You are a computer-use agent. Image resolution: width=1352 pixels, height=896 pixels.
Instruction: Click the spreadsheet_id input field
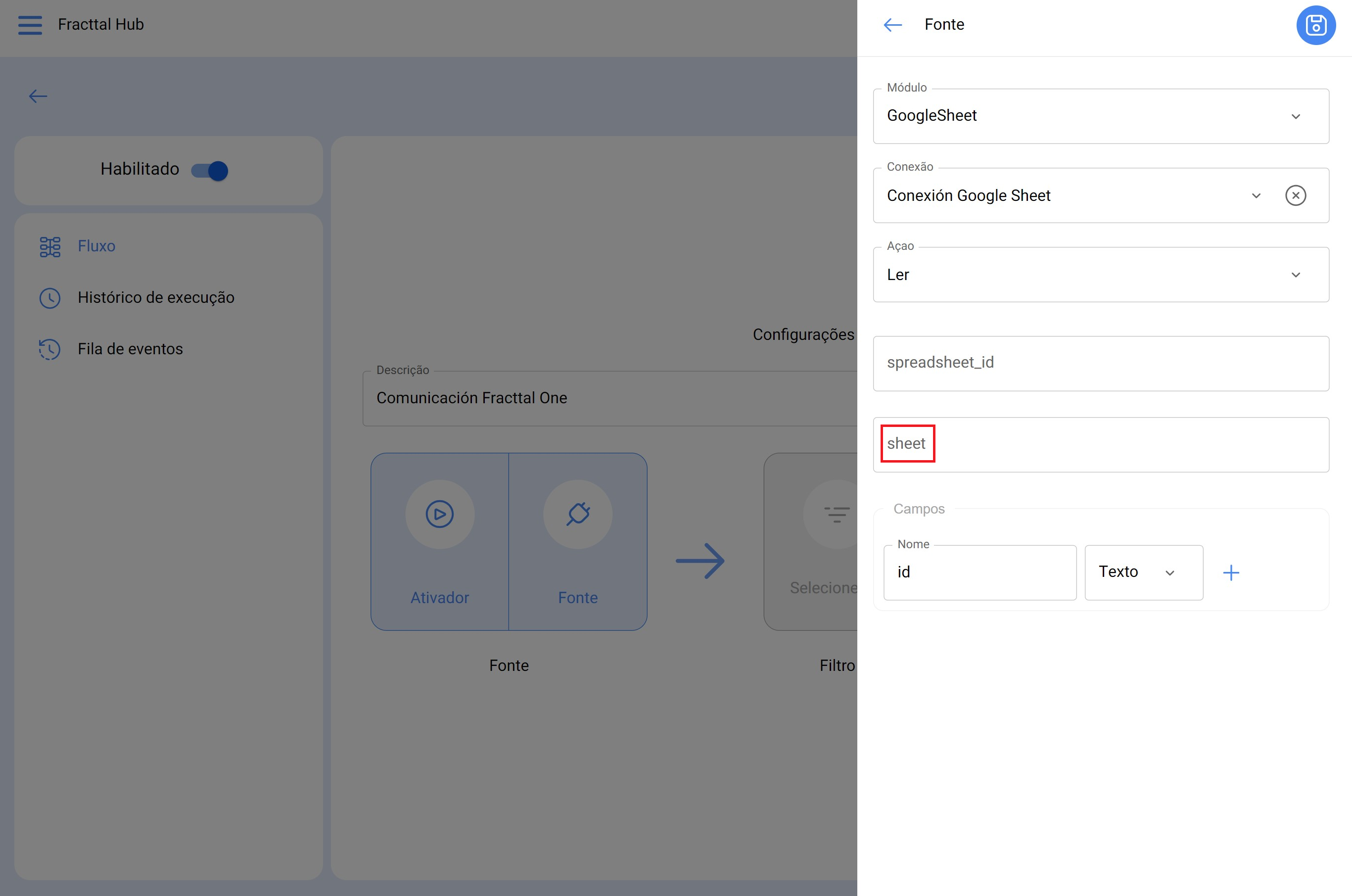(1100, 364)
